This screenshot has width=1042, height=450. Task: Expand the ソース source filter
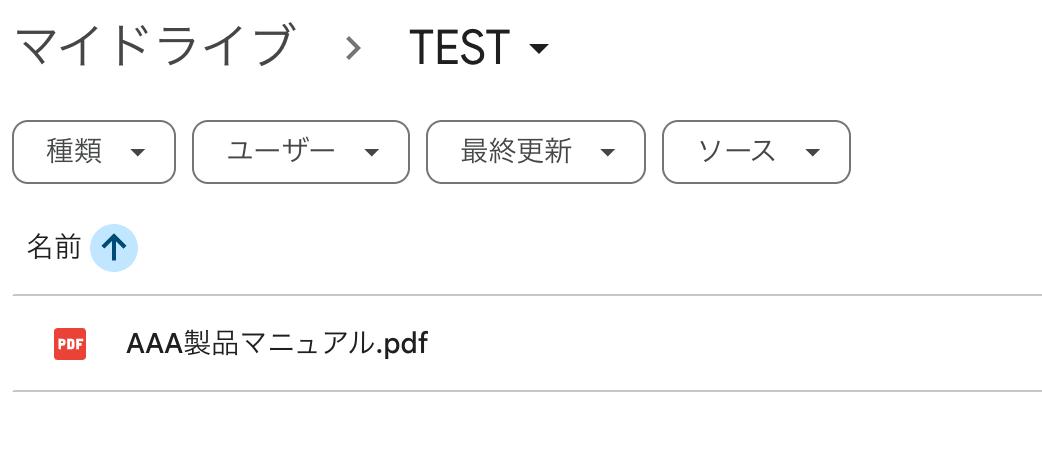click(x=737, y=152)
